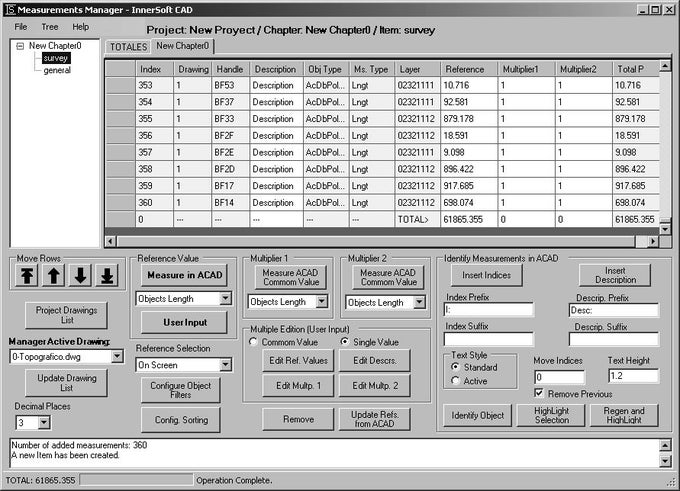Click the Descrip. Suffix input field
Screen dimensions: 680x491
coord(614,339)
